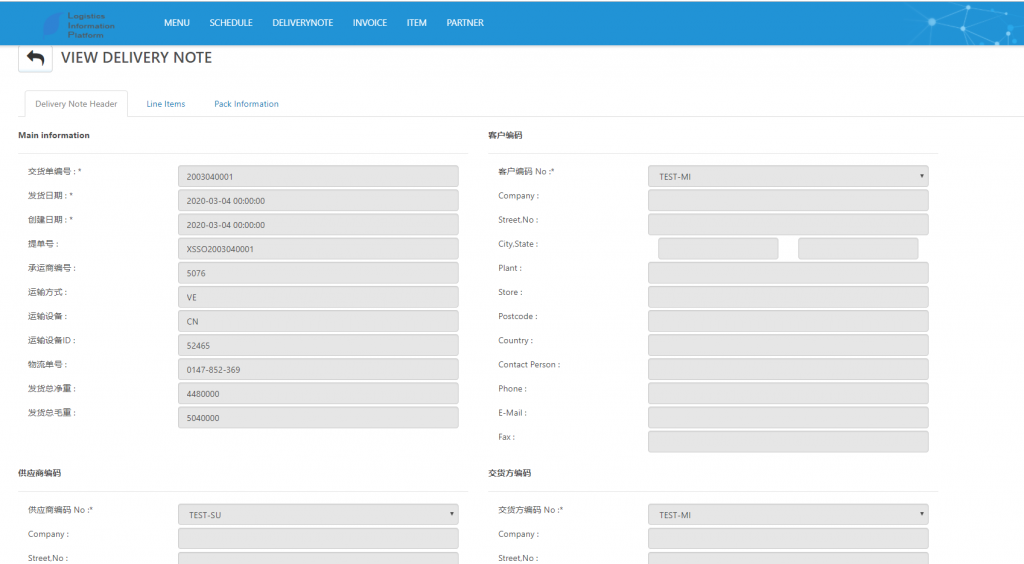The width and height of the screenshot is (1024, 564).
Task: Click the customer E-Mail field
Action: tap(788, 418)
